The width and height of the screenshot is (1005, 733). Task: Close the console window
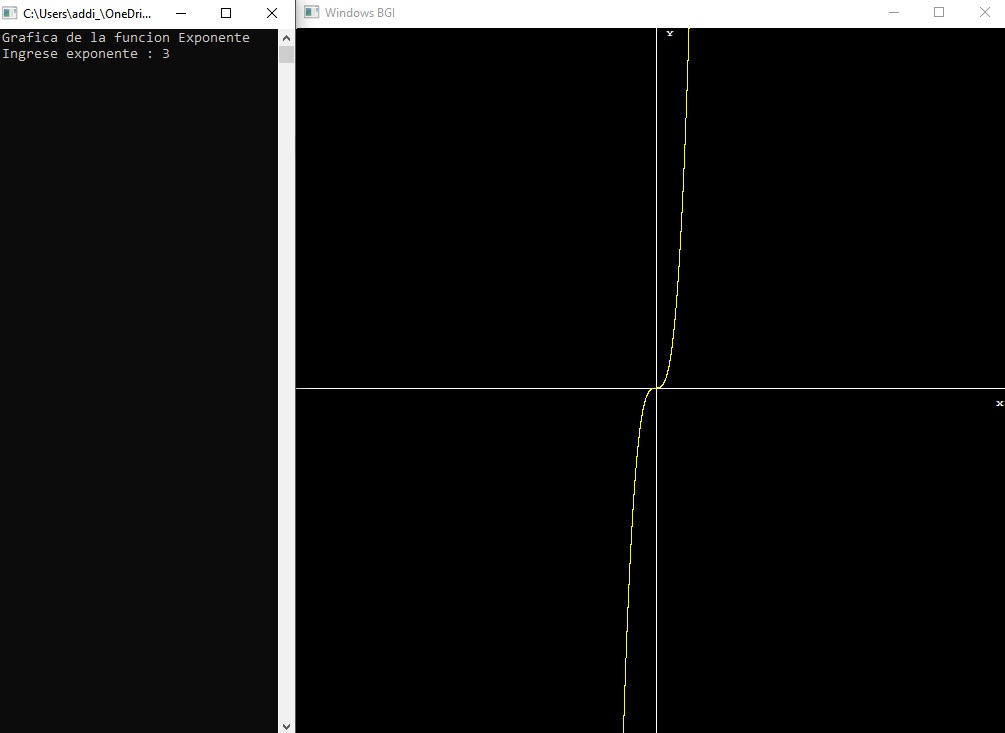[x=272, y=13]
